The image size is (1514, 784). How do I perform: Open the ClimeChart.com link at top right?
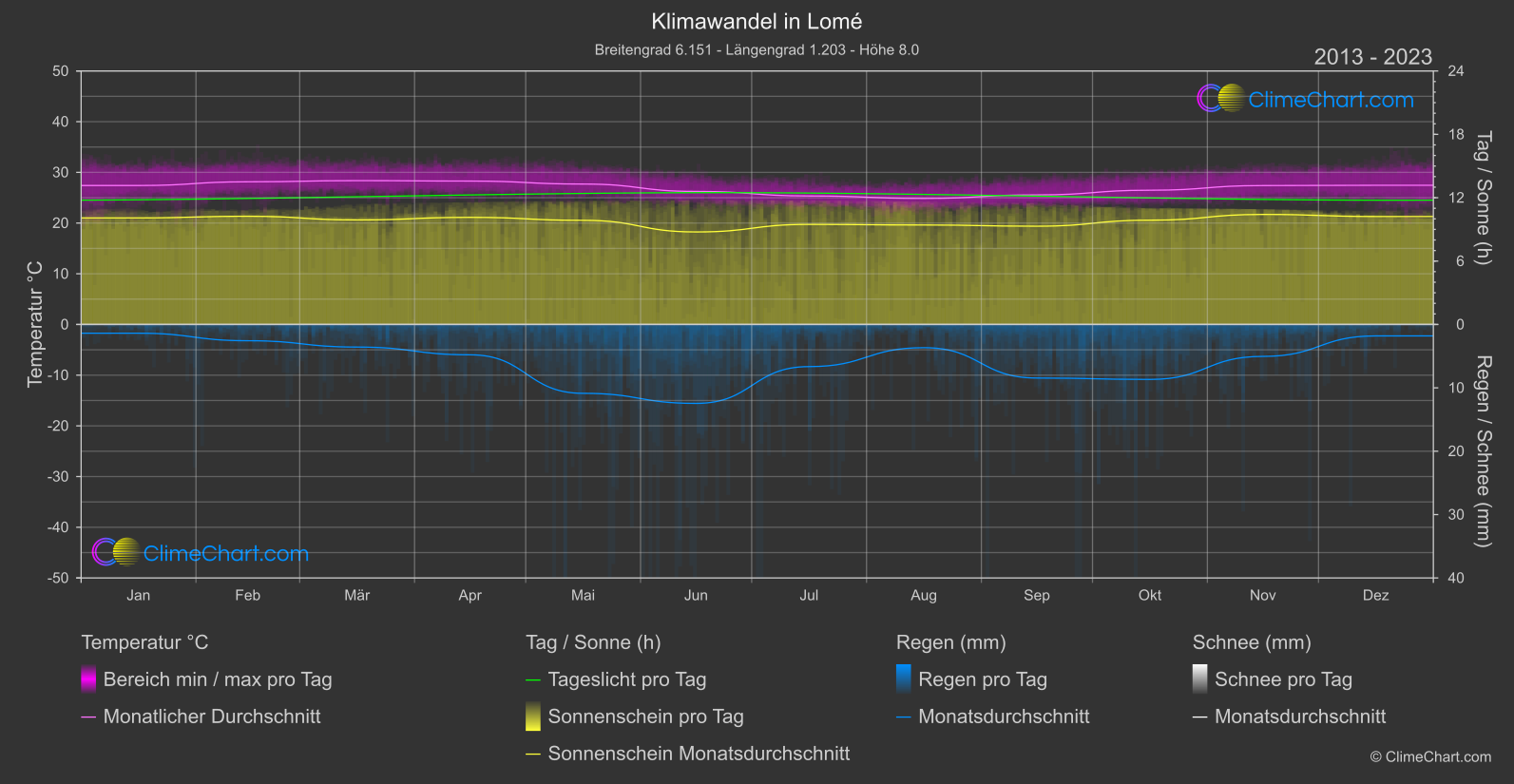(1331, 100)
